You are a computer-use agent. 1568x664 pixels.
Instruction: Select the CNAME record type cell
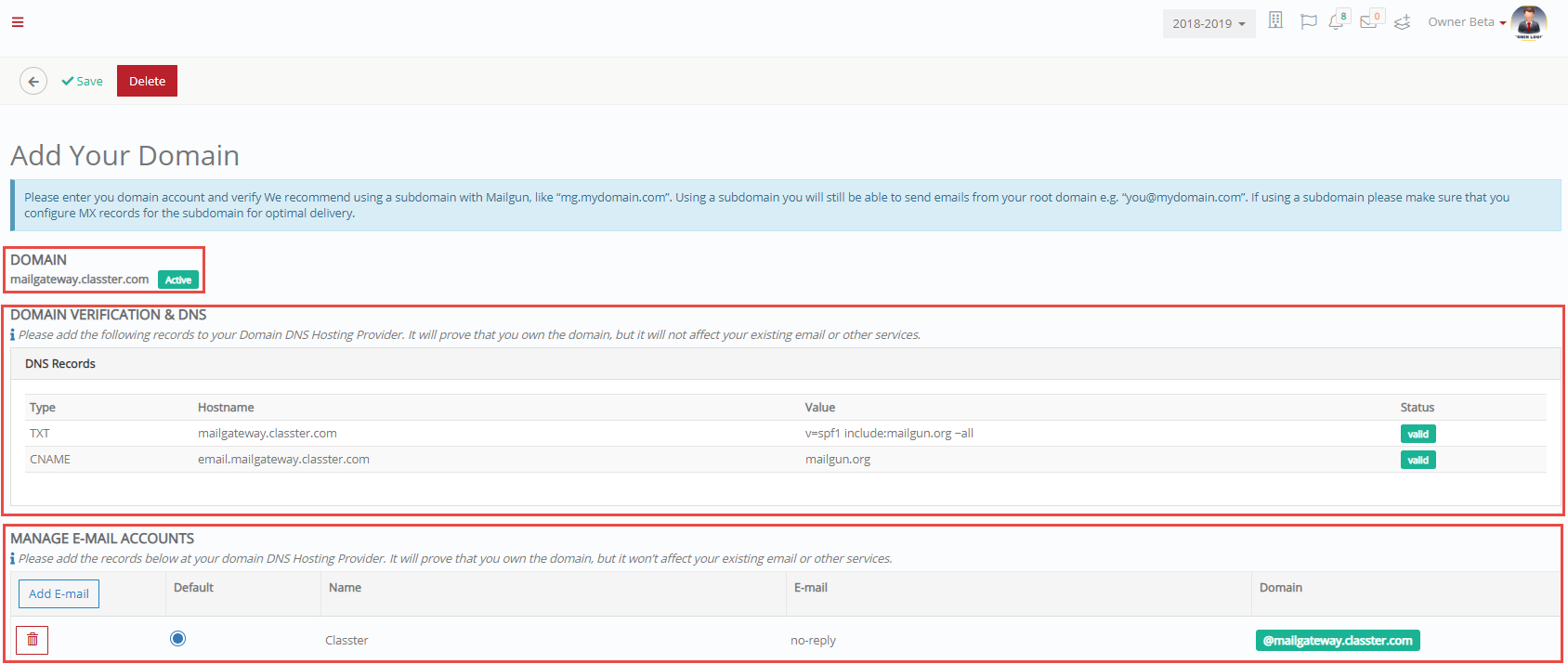tap(50, 460)
